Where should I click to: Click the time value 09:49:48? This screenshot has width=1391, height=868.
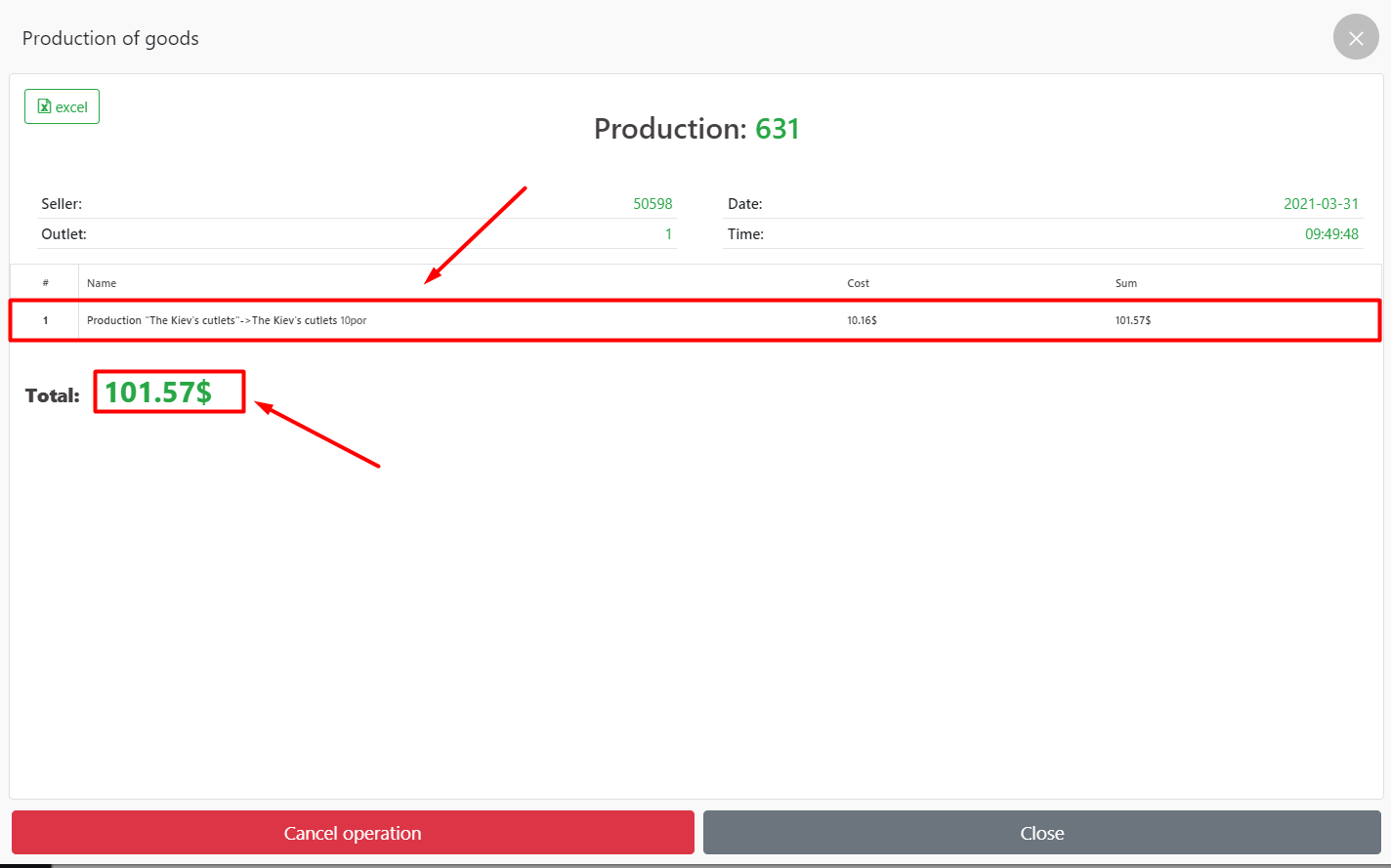tap(1330, 234)
